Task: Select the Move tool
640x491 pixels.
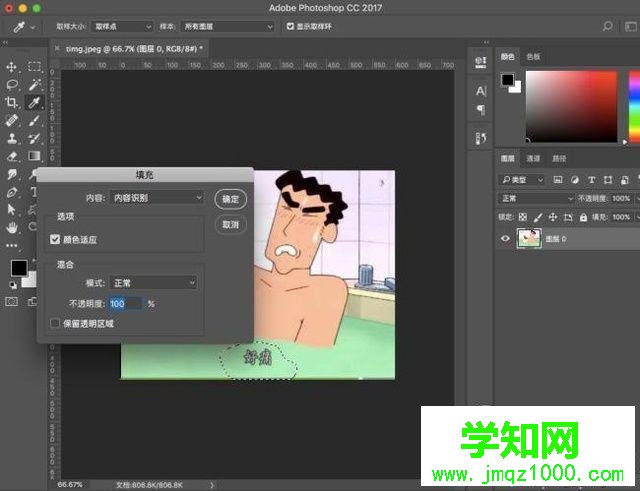Action: [x=11, y=67]
